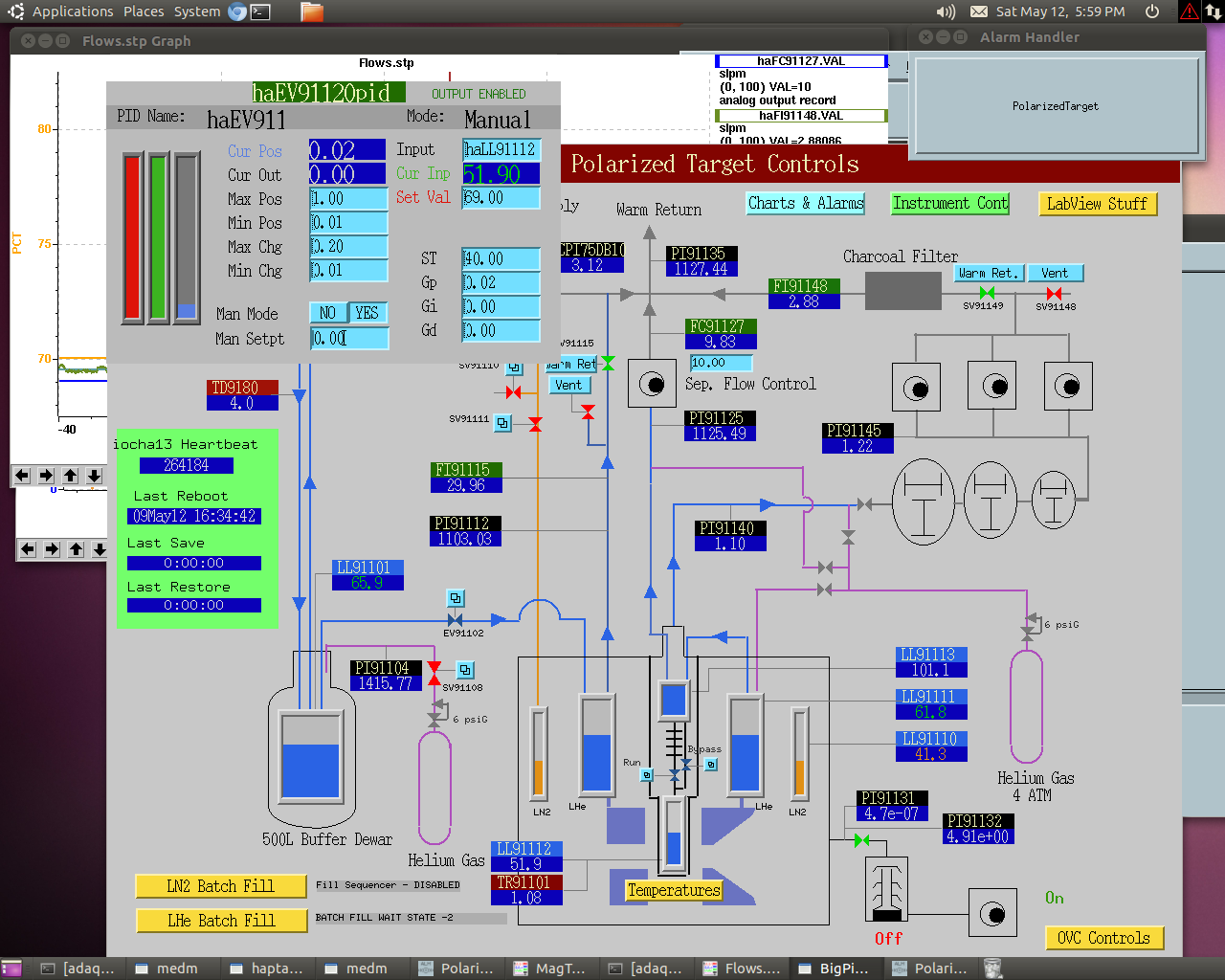Viewport: 1225px width, 980px height.
Task: Click the pump icon beside Sep. Flow Control
Action: 652,384
